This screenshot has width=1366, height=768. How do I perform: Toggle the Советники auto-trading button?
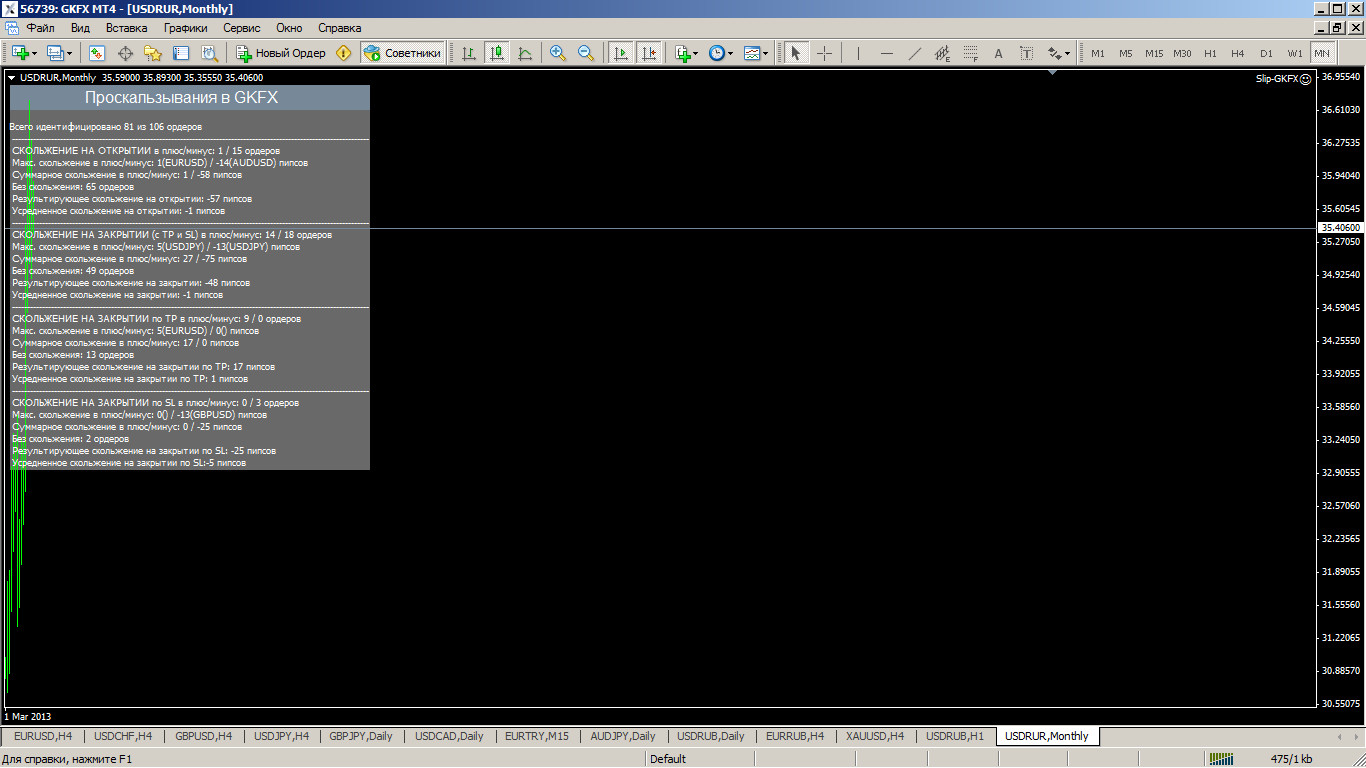click(x=401, y=53)
